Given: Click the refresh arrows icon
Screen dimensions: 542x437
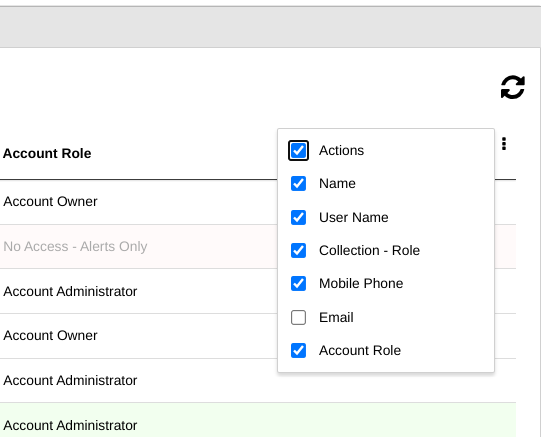Looking at the screenshot, I should coord(513,87).
